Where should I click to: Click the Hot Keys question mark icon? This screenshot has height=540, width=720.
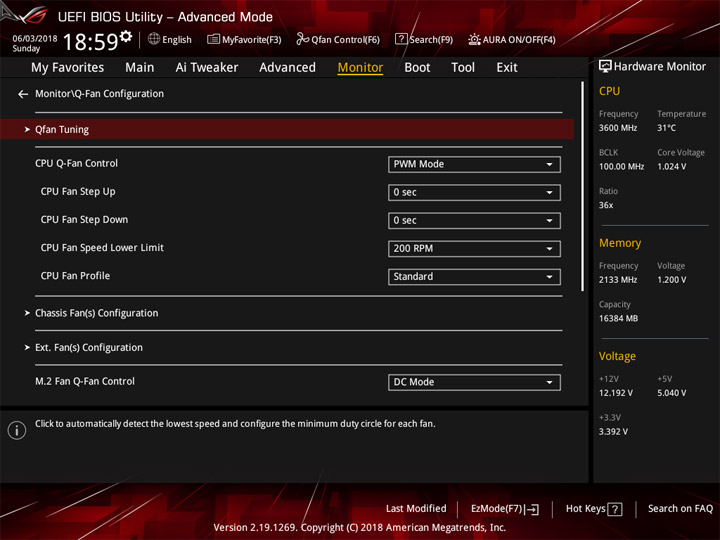click(615, 509)
